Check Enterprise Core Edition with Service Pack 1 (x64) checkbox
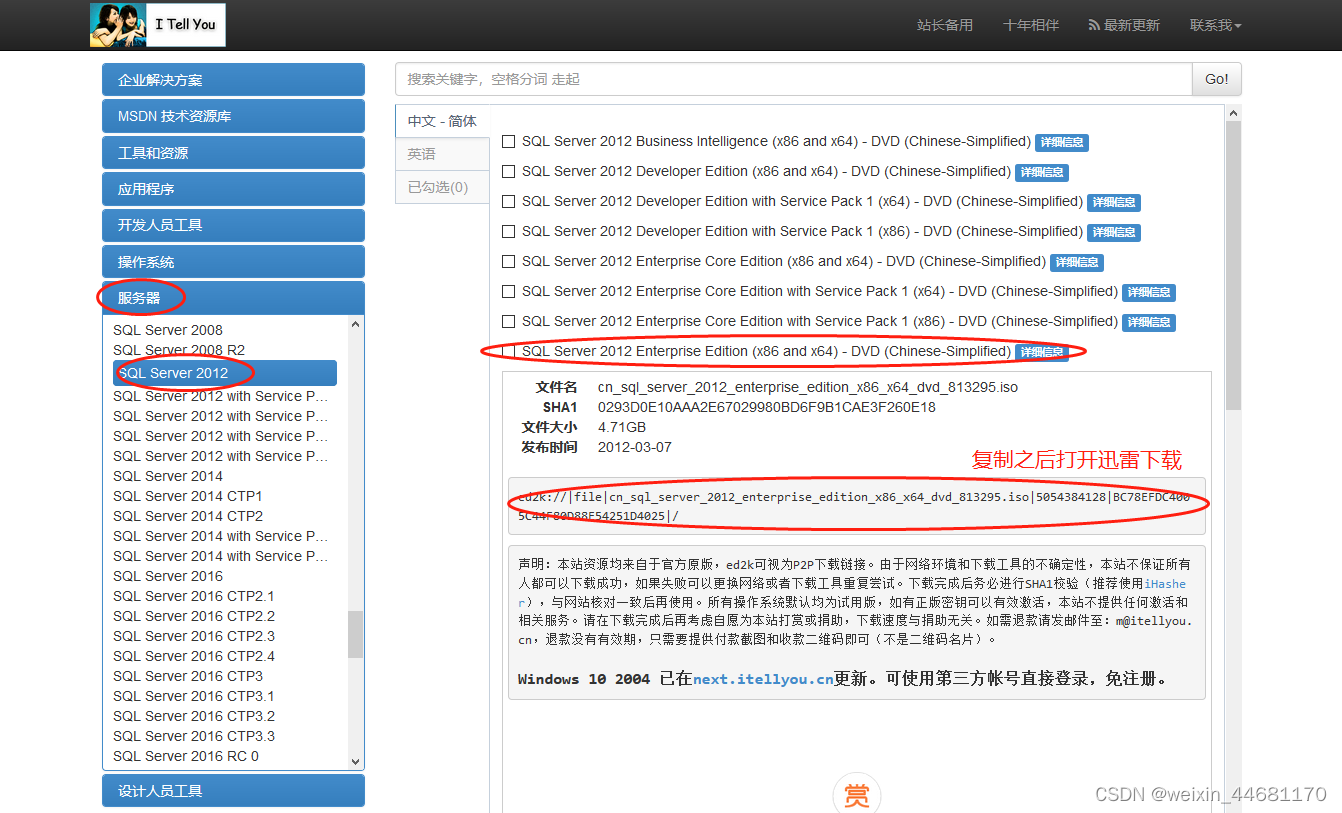The height and width of the screenshot is (813, 1342). click(509, 292)
